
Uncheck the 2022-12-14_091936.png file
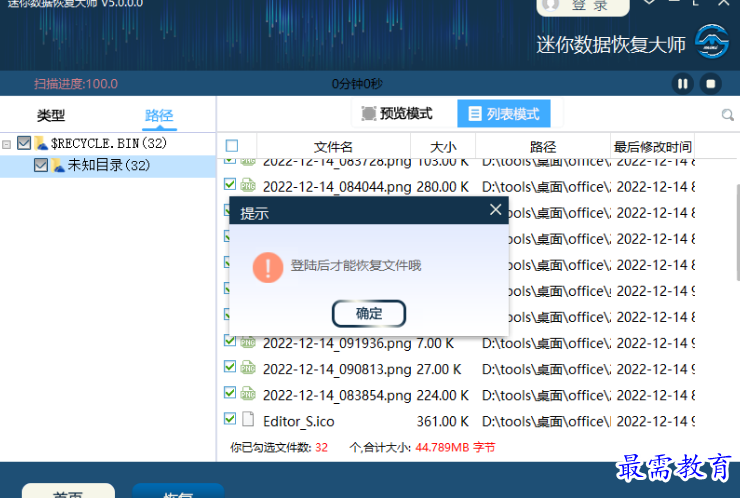coord(230,340)
